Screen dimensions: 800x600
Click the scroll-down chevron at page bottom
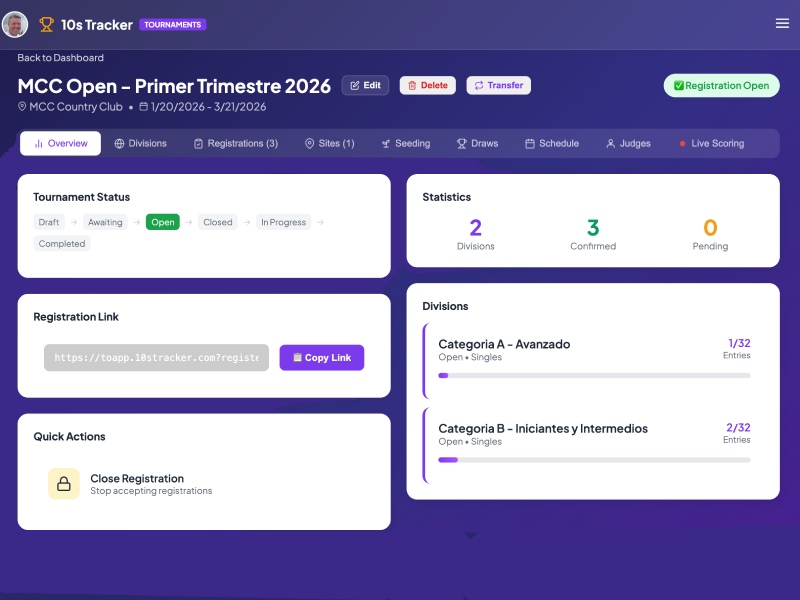point(470,535)
